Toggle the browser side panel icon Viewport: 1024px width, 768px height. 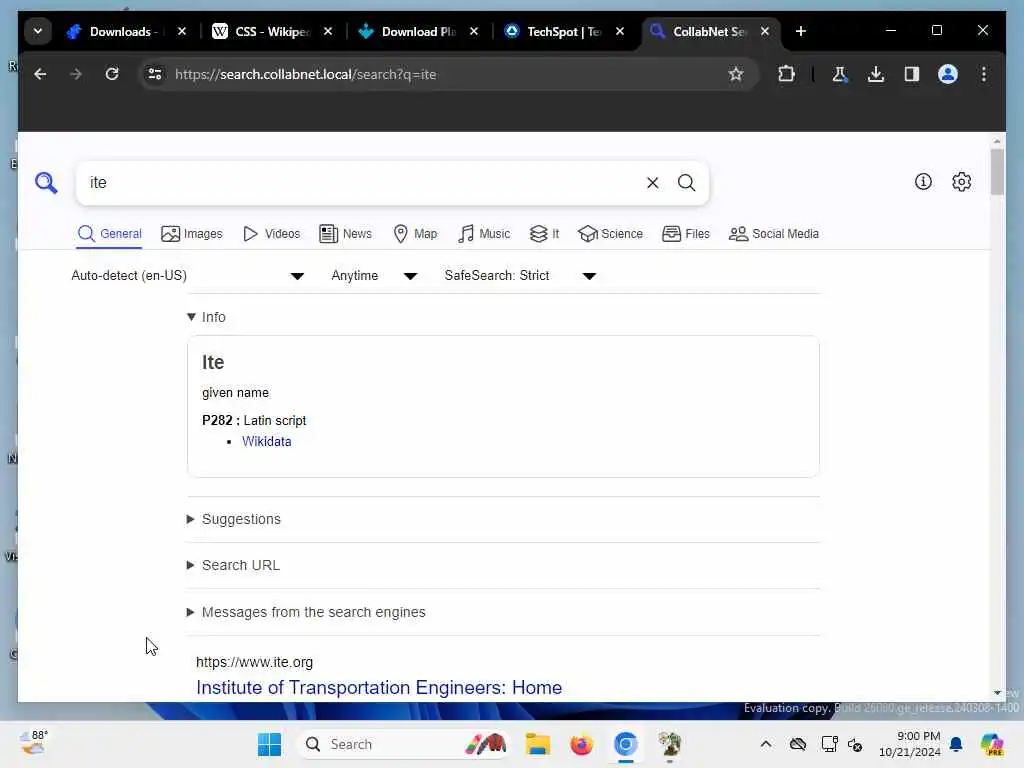[912, 74]
